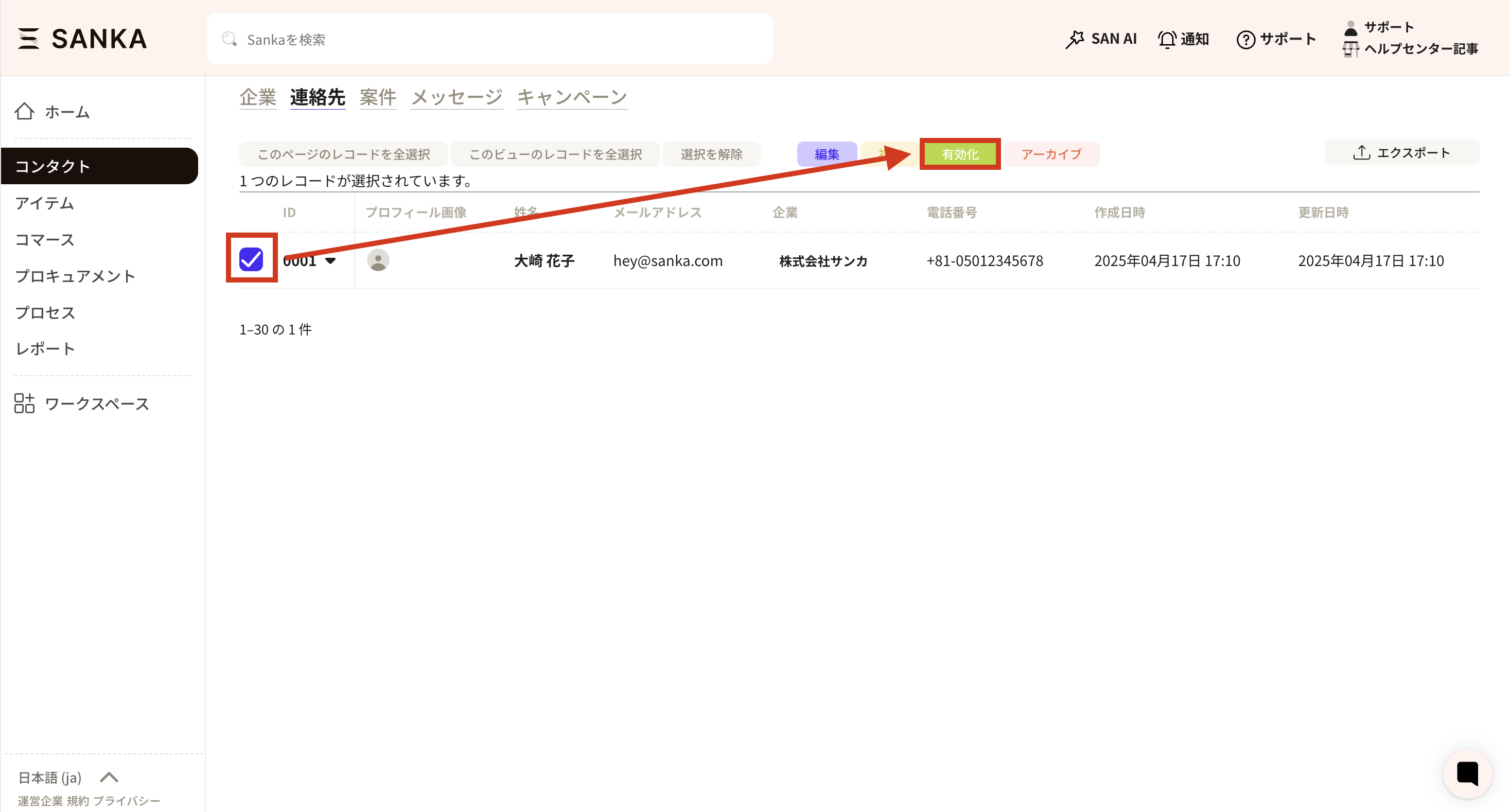
Task: Expand the dropdown arrow next to ID 0001
Action: click(x=330, y=261)
